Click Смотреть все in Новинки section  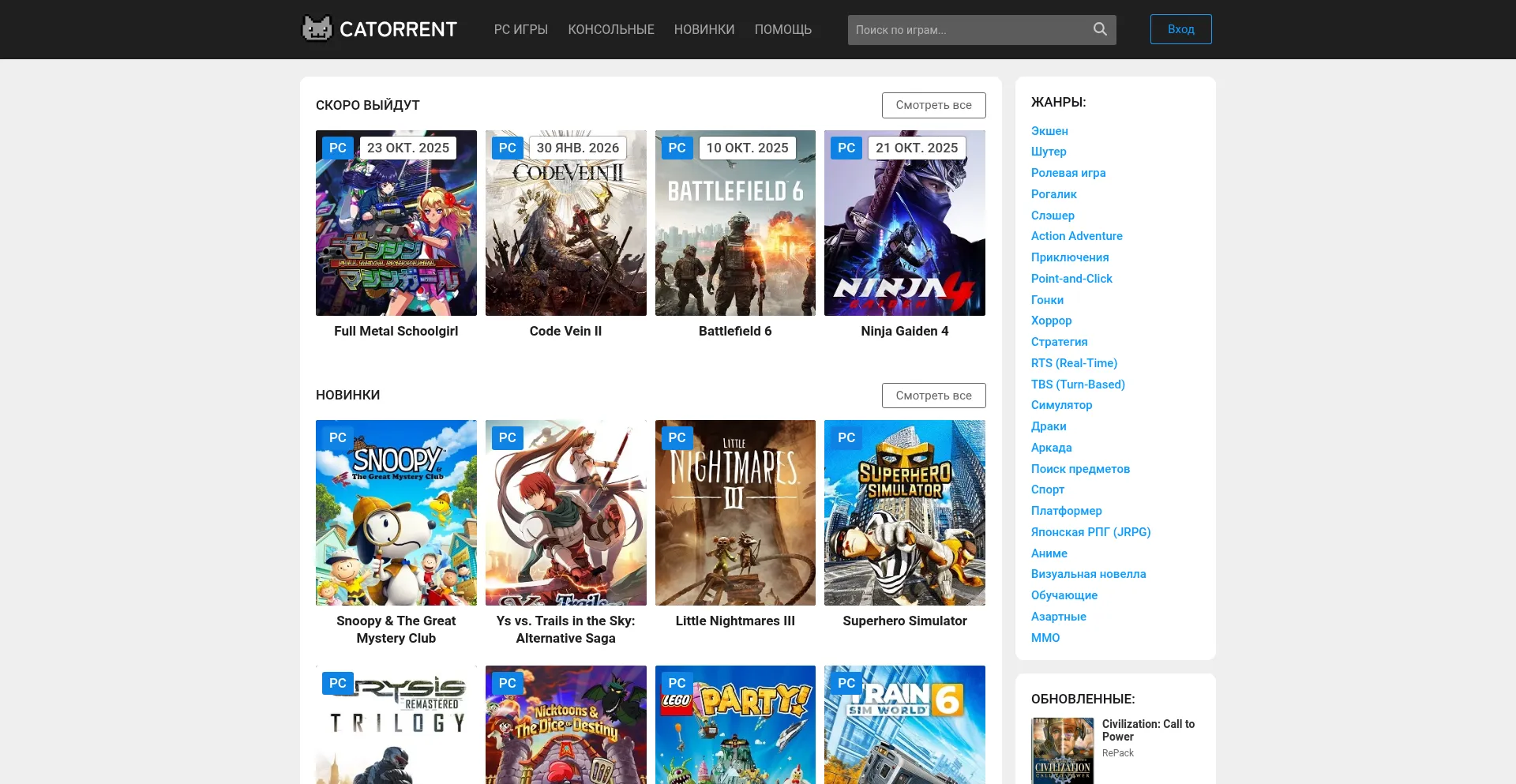coord(933,396)
